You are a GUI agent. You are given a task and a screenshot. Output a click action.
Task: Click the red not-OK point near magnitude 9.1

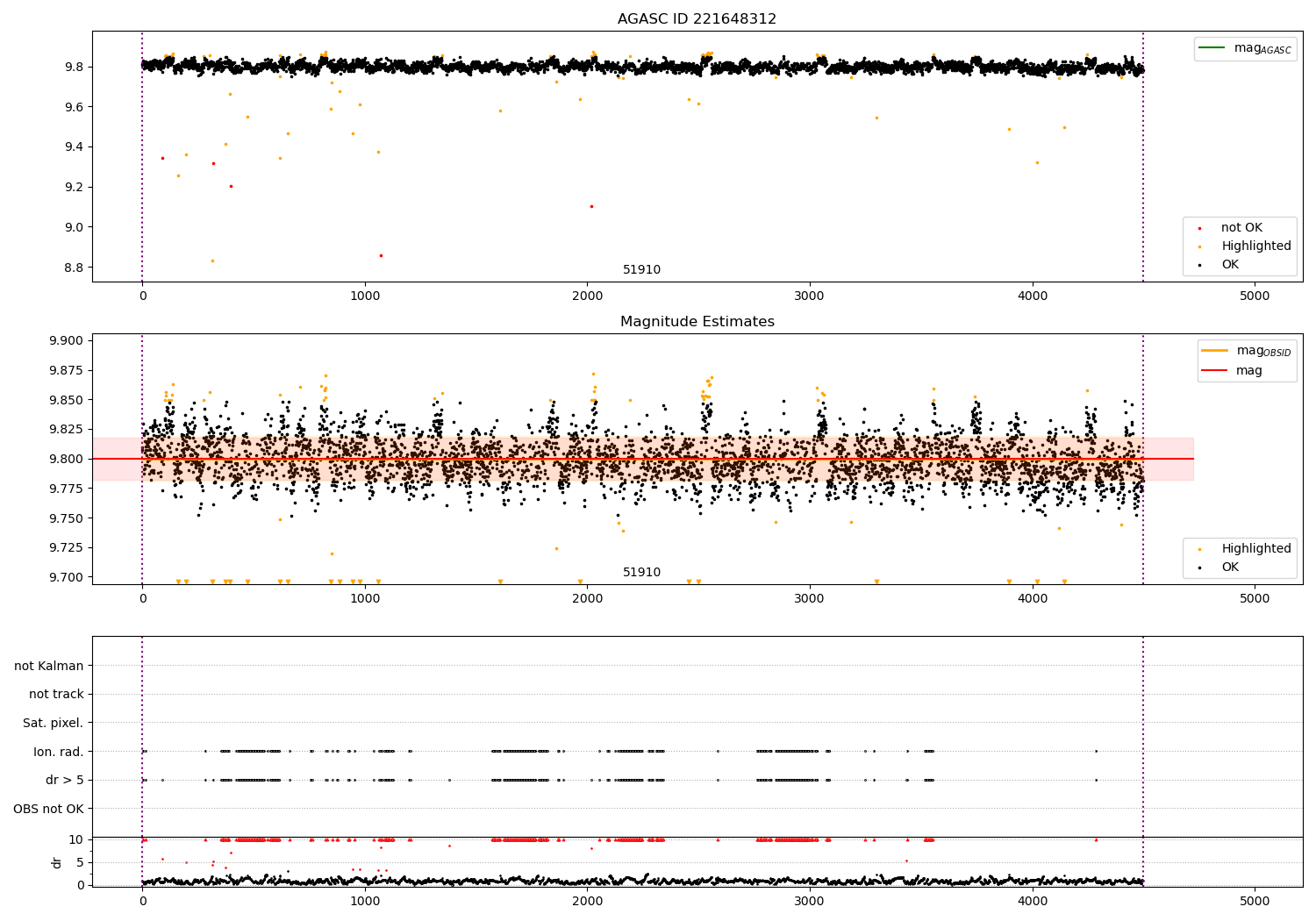click(591, 207)
